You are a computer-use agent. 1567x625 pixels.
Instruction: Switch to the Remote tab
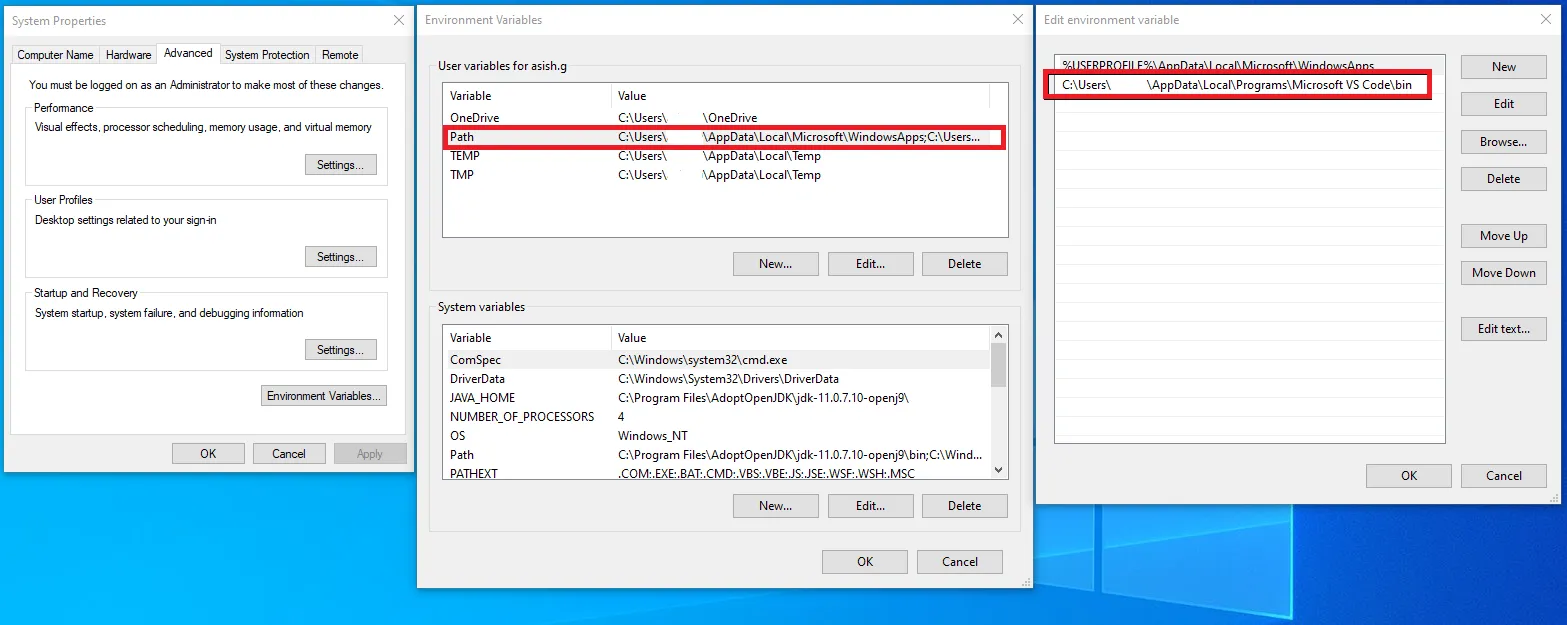[x=340, y=55]
